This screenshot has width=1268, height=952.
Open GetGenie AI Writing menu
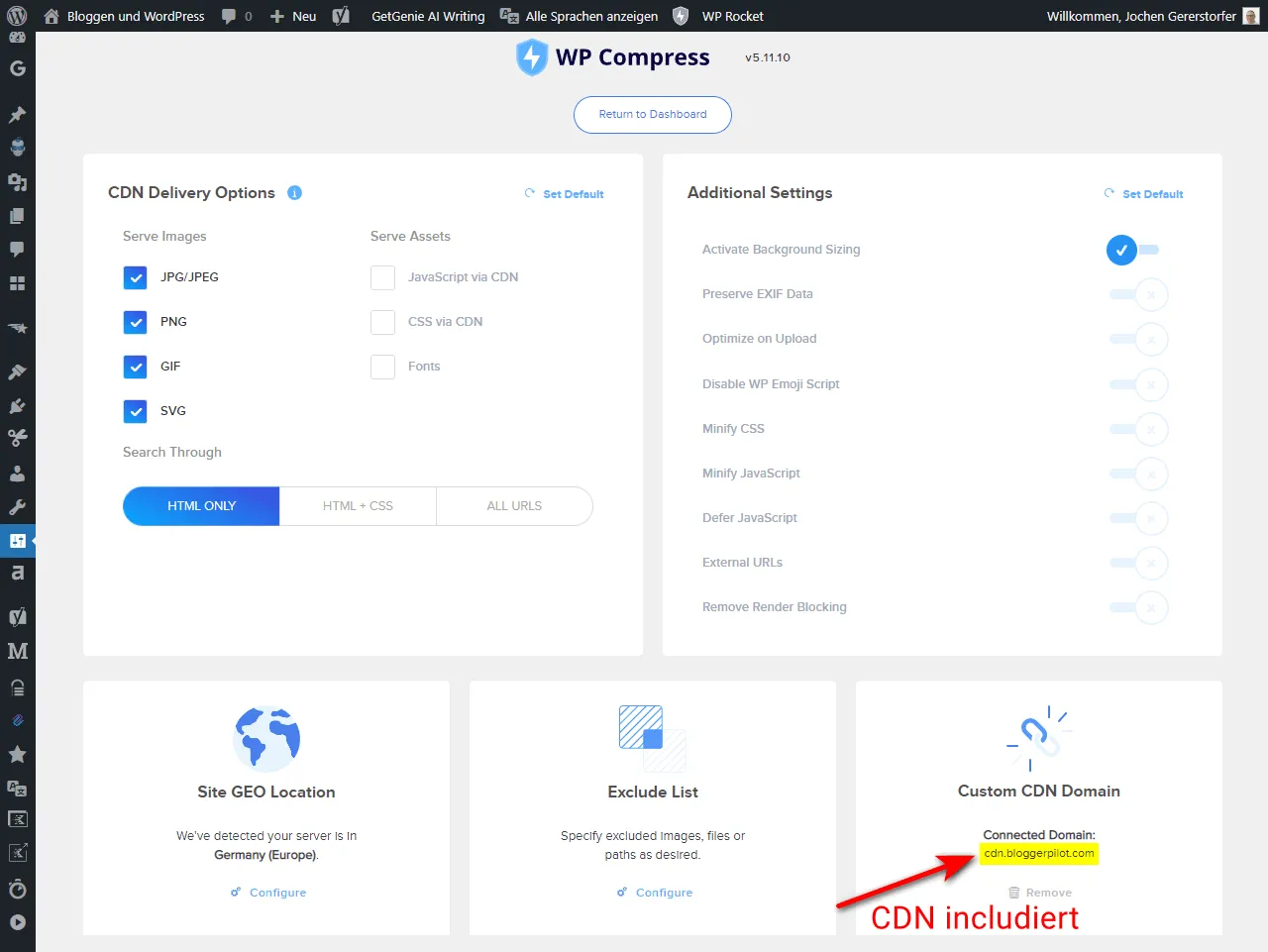point(428,16)
